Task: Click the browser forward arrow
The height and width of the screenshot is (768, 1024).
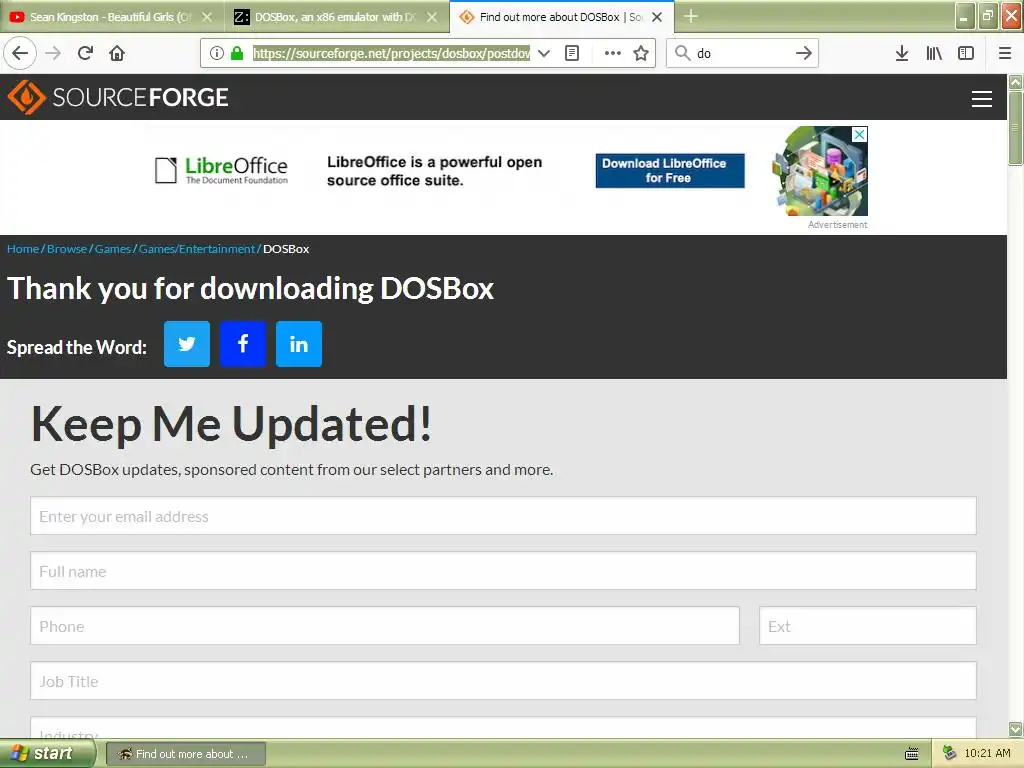Action: click(53, 53)
